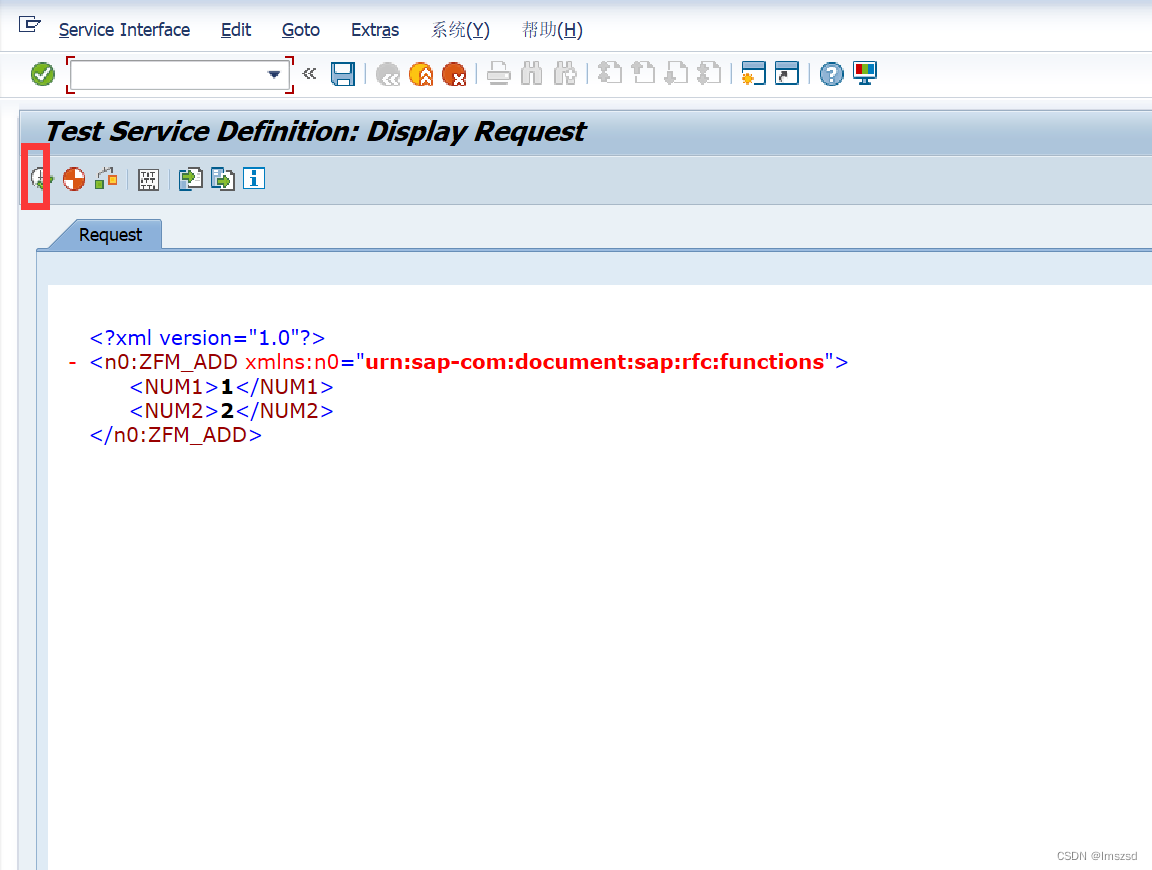Open the 系统(Y) menu
Screen dimensions: 1152x870
tap(460, 30)
